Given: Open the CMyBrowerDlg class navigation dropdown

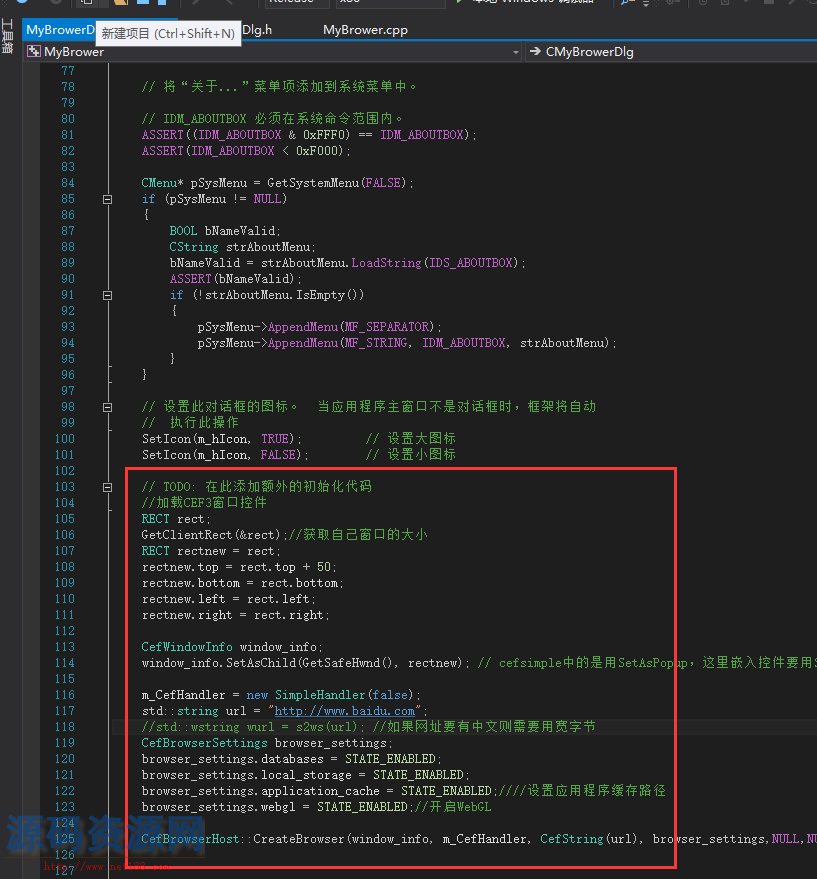Looking at the screenshot, I should point(671,52).
